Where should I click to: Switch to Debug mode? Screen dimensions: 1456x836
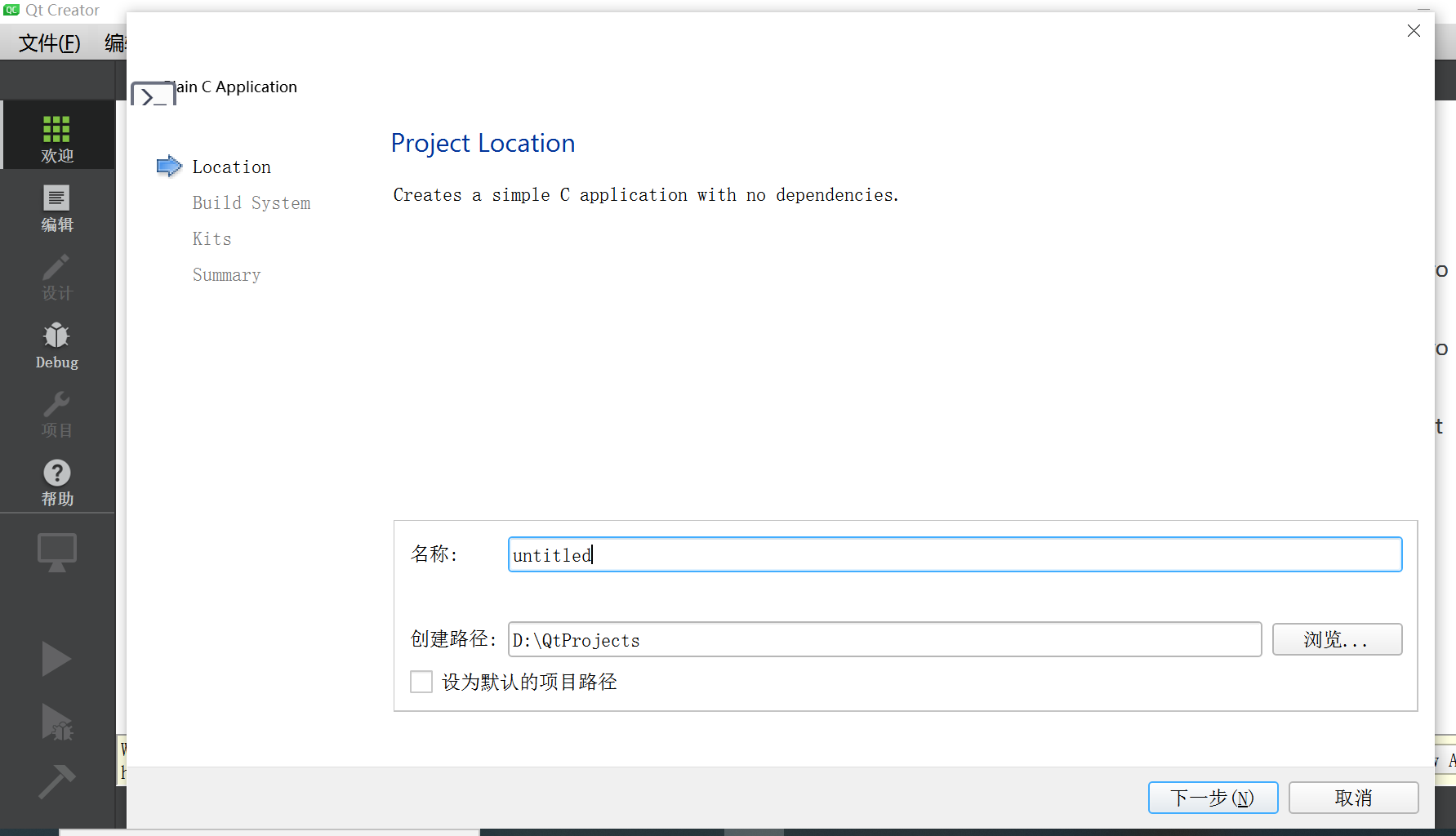[x=56, y=345]
